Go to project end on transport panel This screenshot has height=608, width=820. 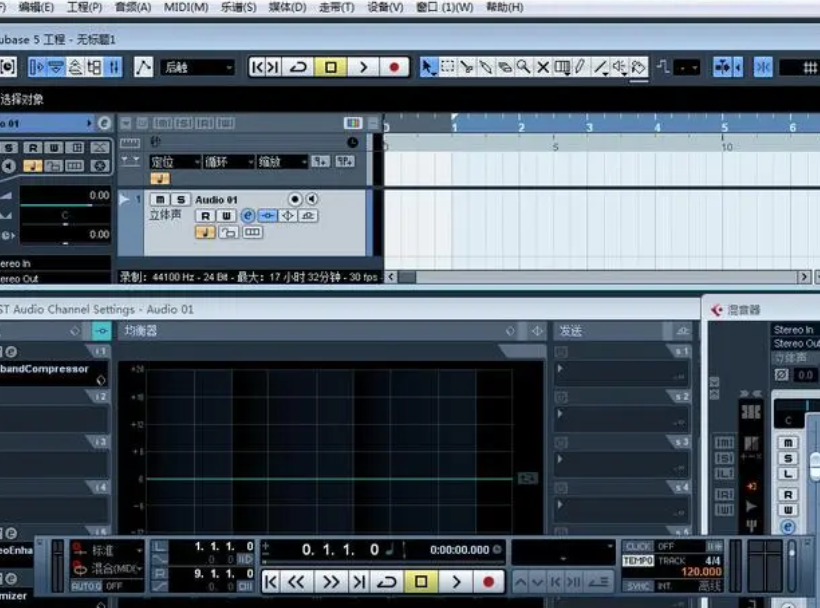(x=359, y=581)
